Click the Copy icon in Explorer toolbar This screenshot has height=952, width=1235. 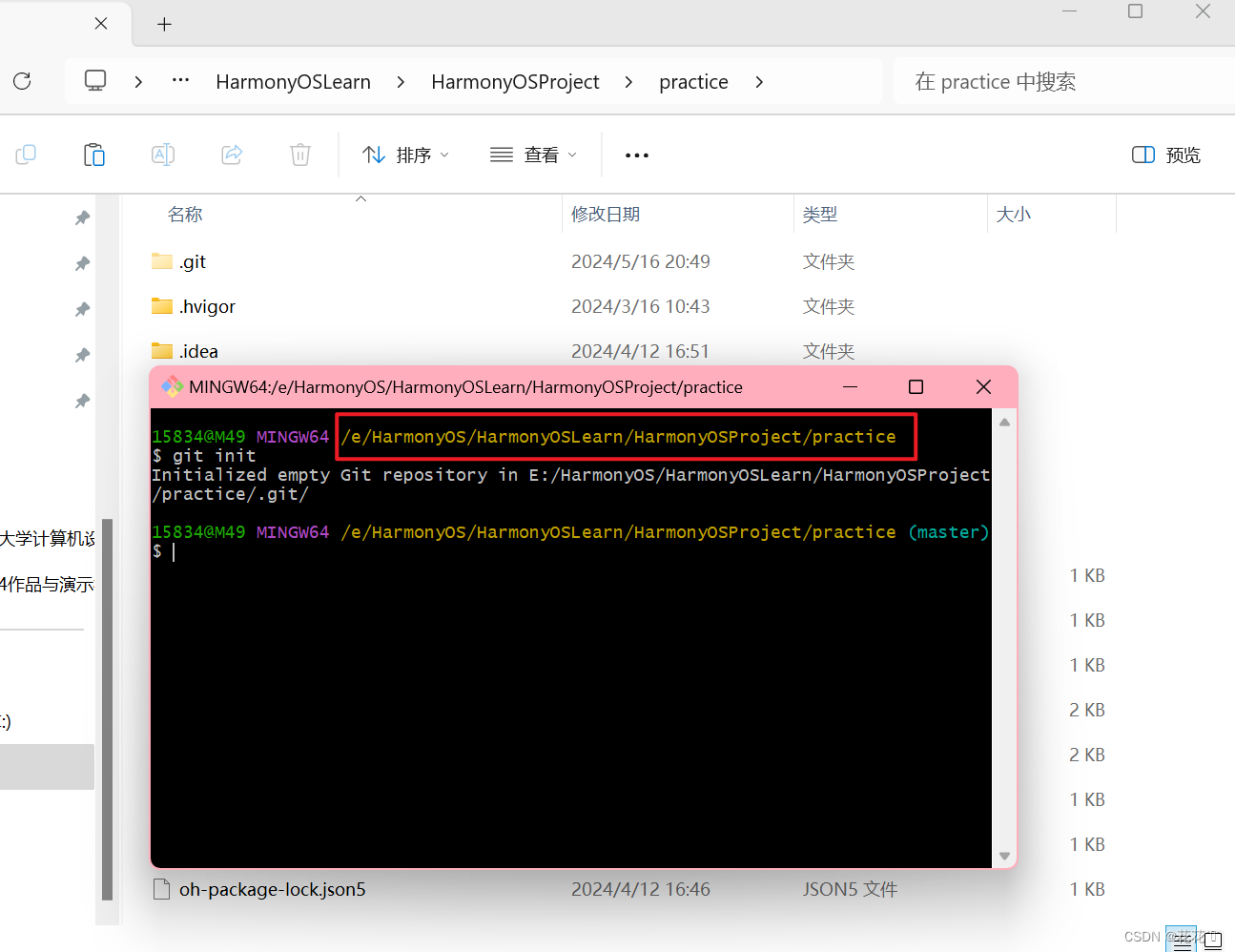click(x=26, y=155)
